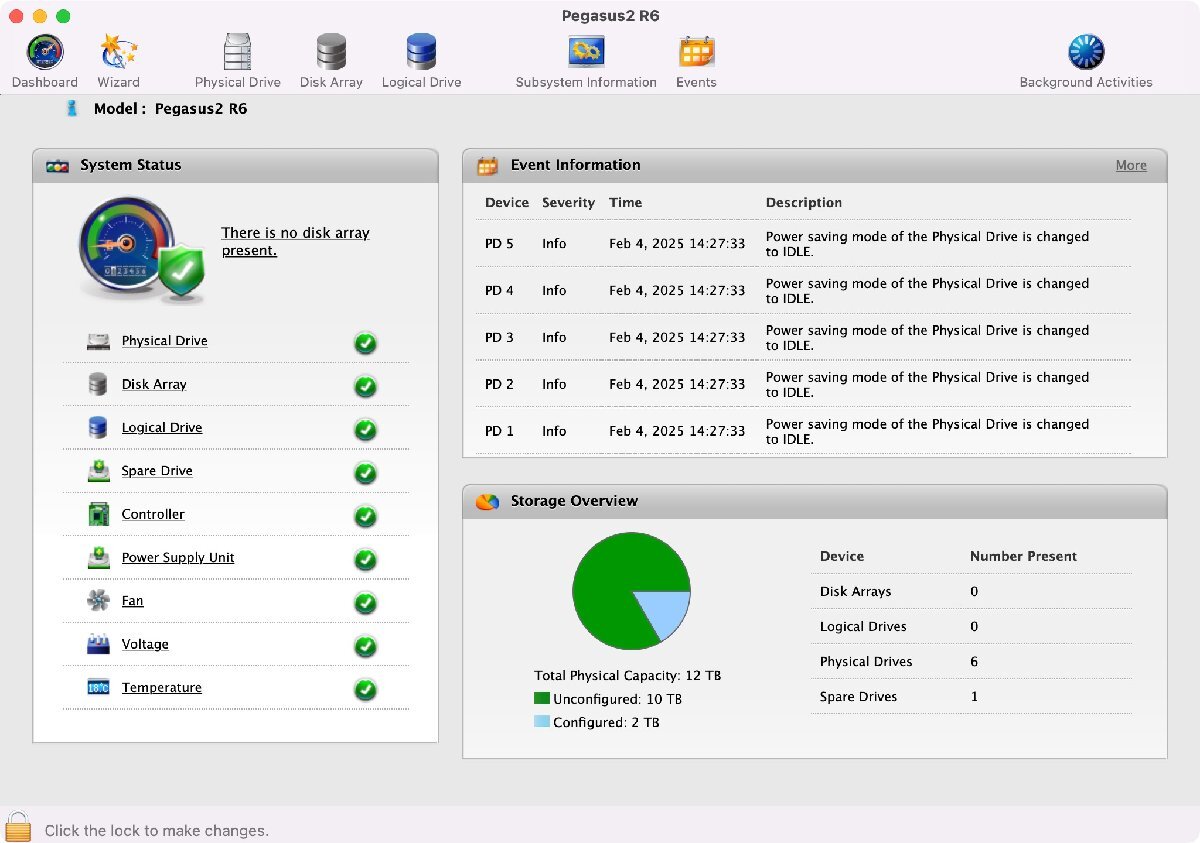Open Power Supply Unit status link

[178, 558]
